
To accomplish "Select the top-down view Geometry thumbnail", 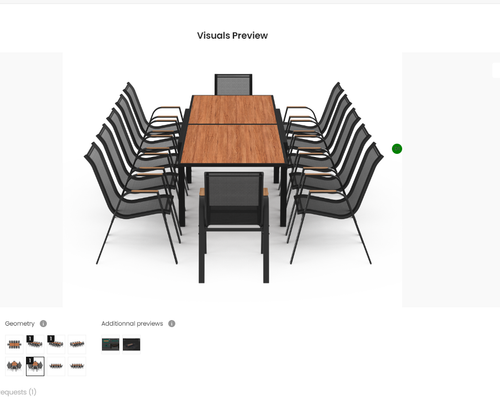I will [x=14, y=344].
